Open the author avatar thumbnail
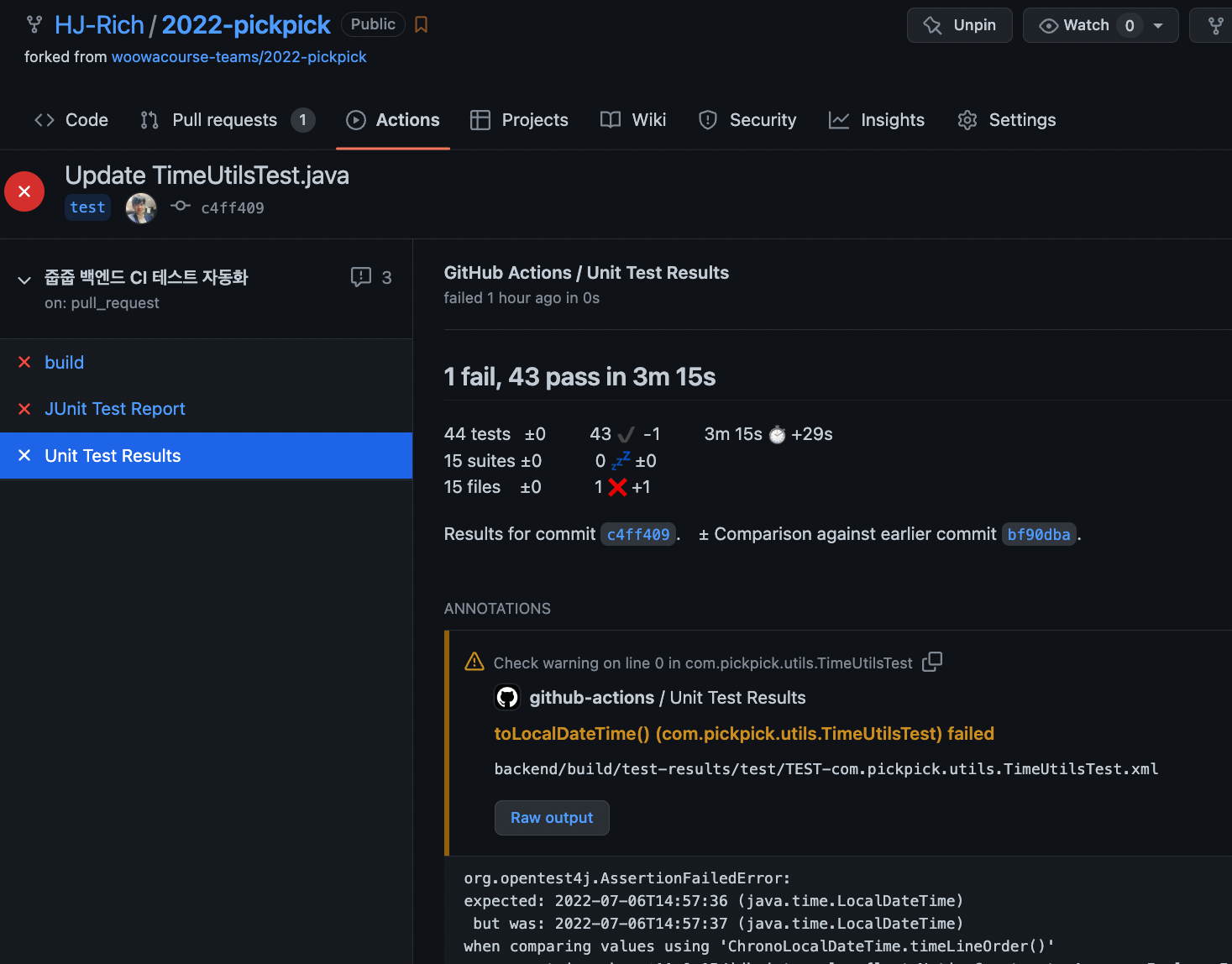The width and height of the screenshot is (1232, 964). (x=141, y=207)
